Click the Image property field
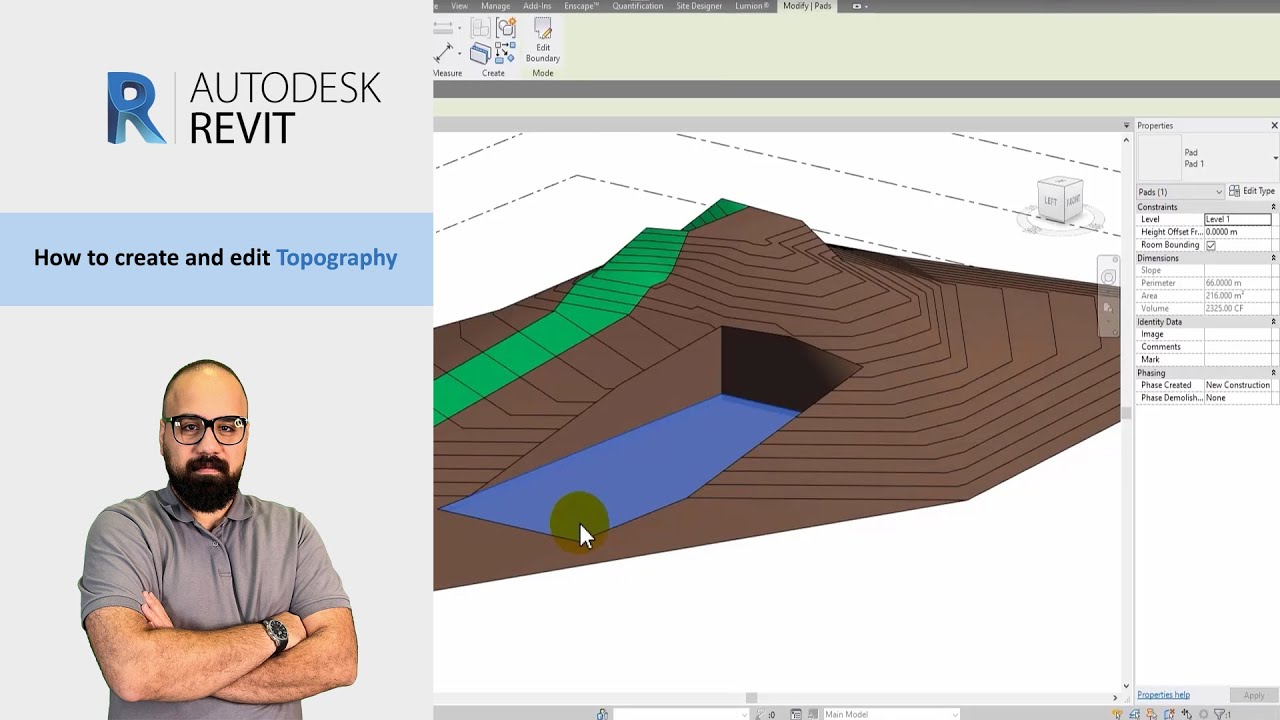1280x720 pixels. click(x=1238, y=334)
